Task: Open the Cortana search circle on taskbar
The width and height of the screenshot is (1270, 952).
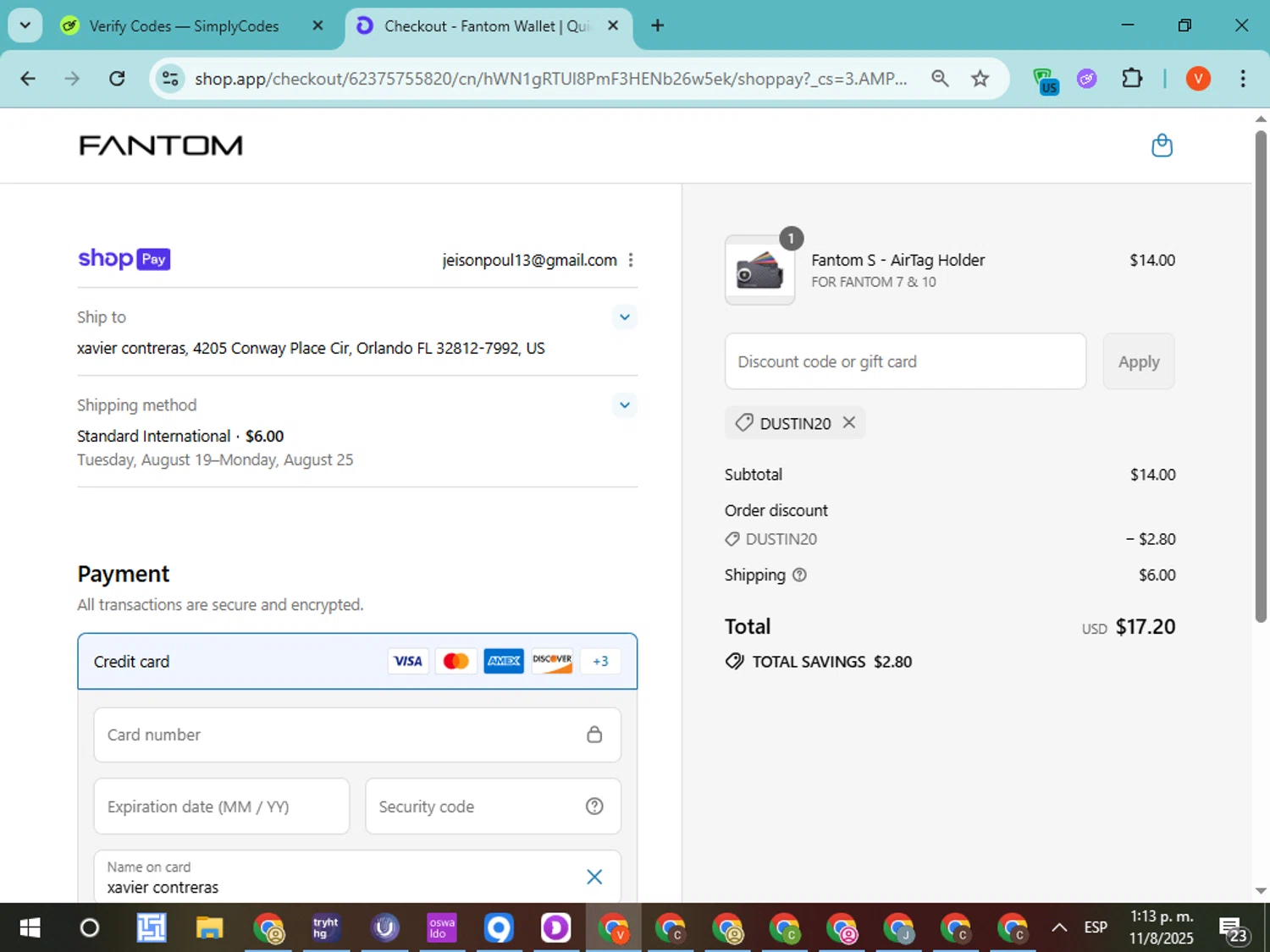Action: pyautogui.click(x=89, y=928)
